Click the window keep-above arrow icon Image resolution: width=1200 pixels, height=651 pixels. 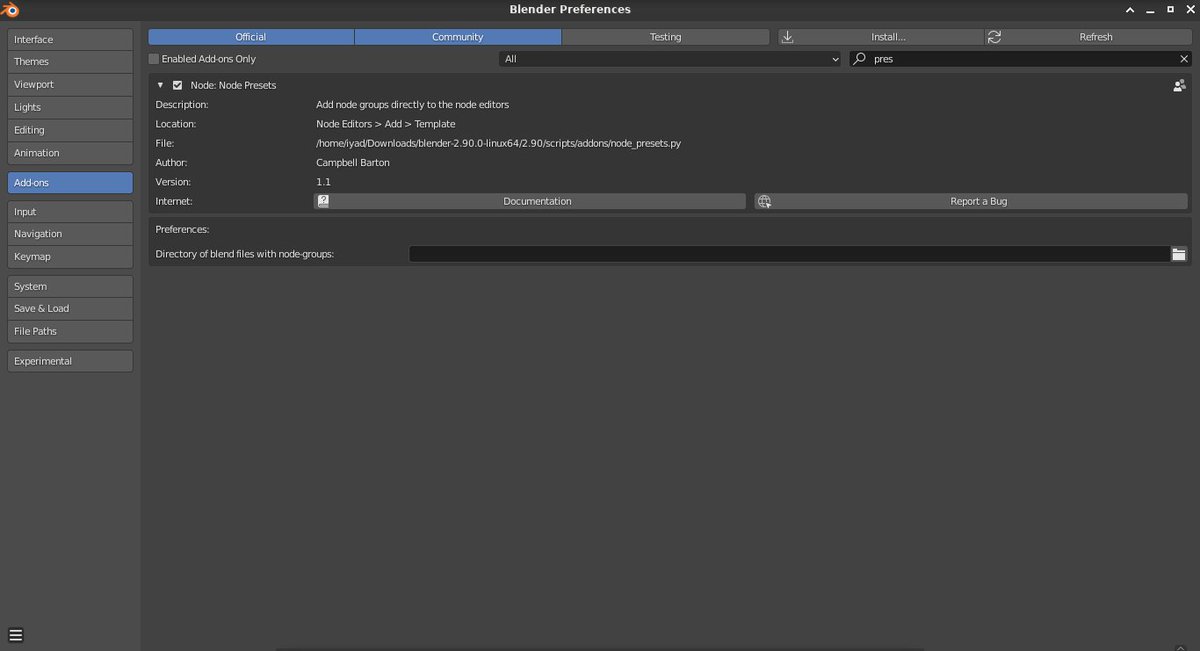point(1130,9)
